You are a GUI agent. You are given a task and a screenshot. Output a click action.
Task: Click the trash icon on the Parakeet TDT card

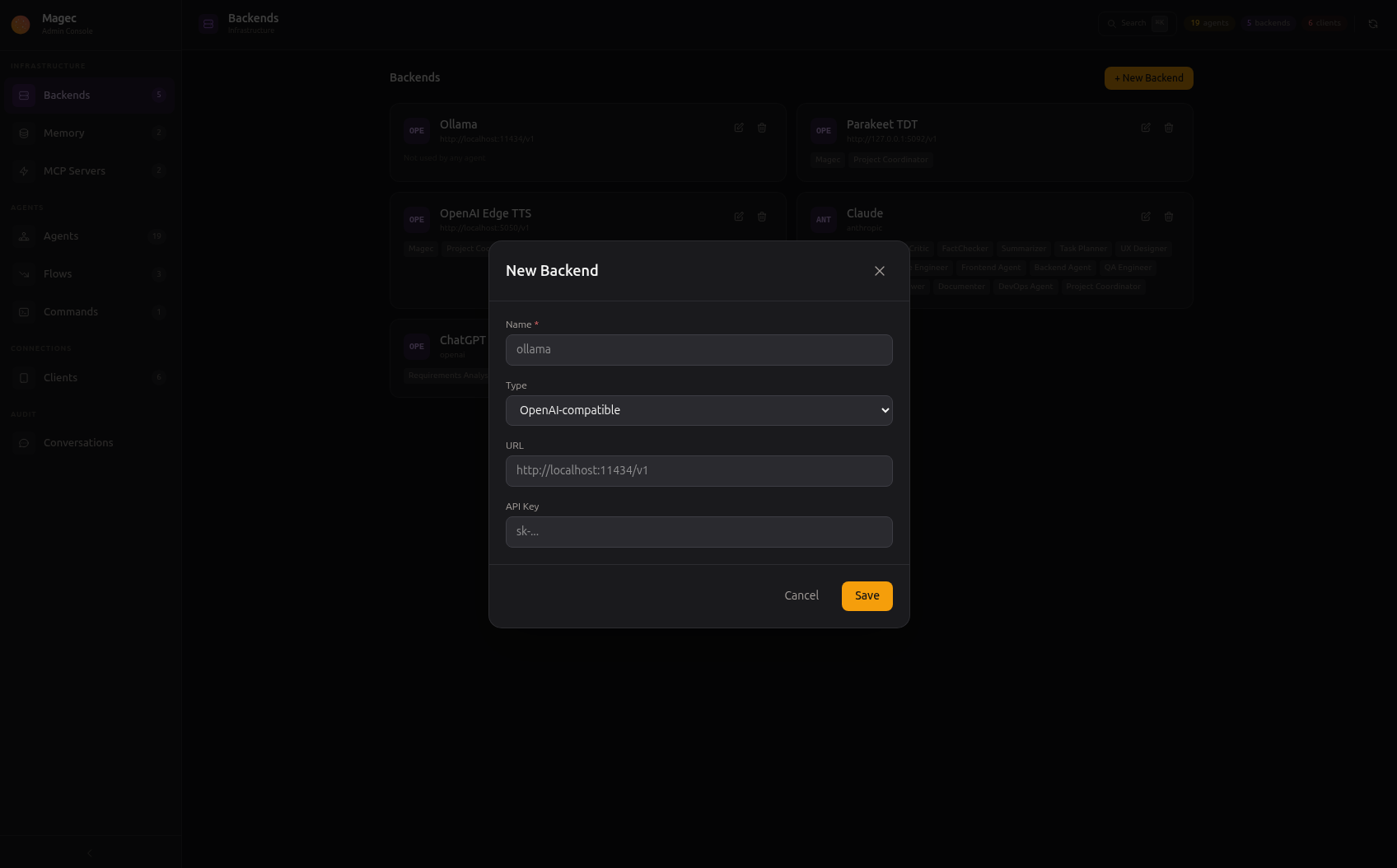[x=1169, y=128]
